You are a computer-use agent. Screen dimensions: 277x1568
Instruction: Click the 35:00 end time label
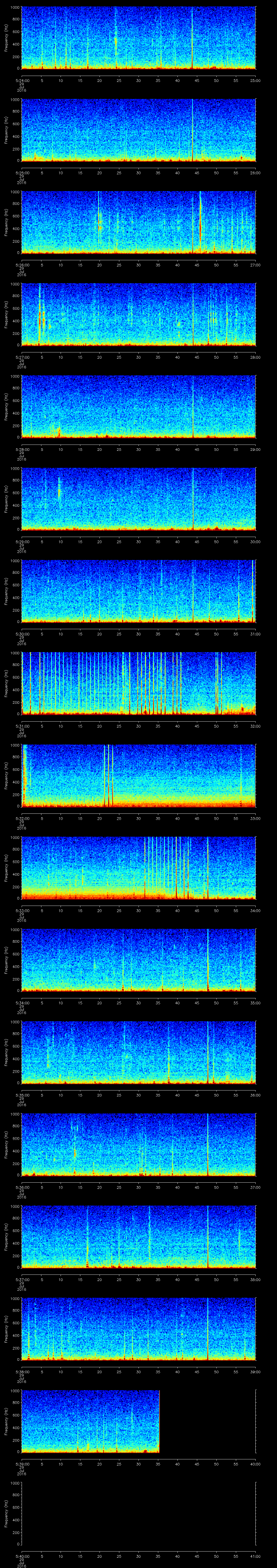tap(255, 1003)
